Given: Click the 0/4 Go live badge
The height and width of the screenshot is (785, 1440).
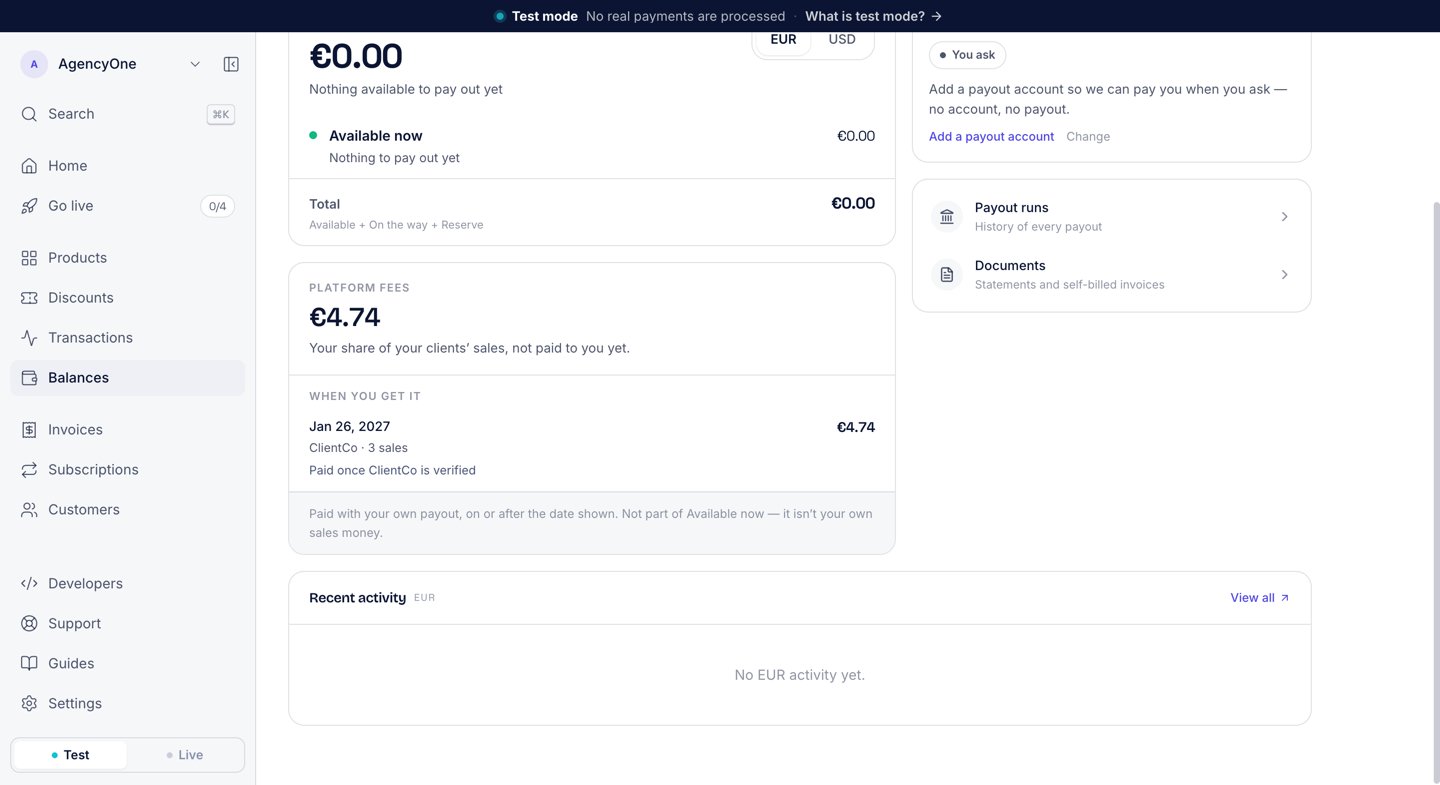Looking at the screenshot, I should pyautogui.click(x=217, y=206).
